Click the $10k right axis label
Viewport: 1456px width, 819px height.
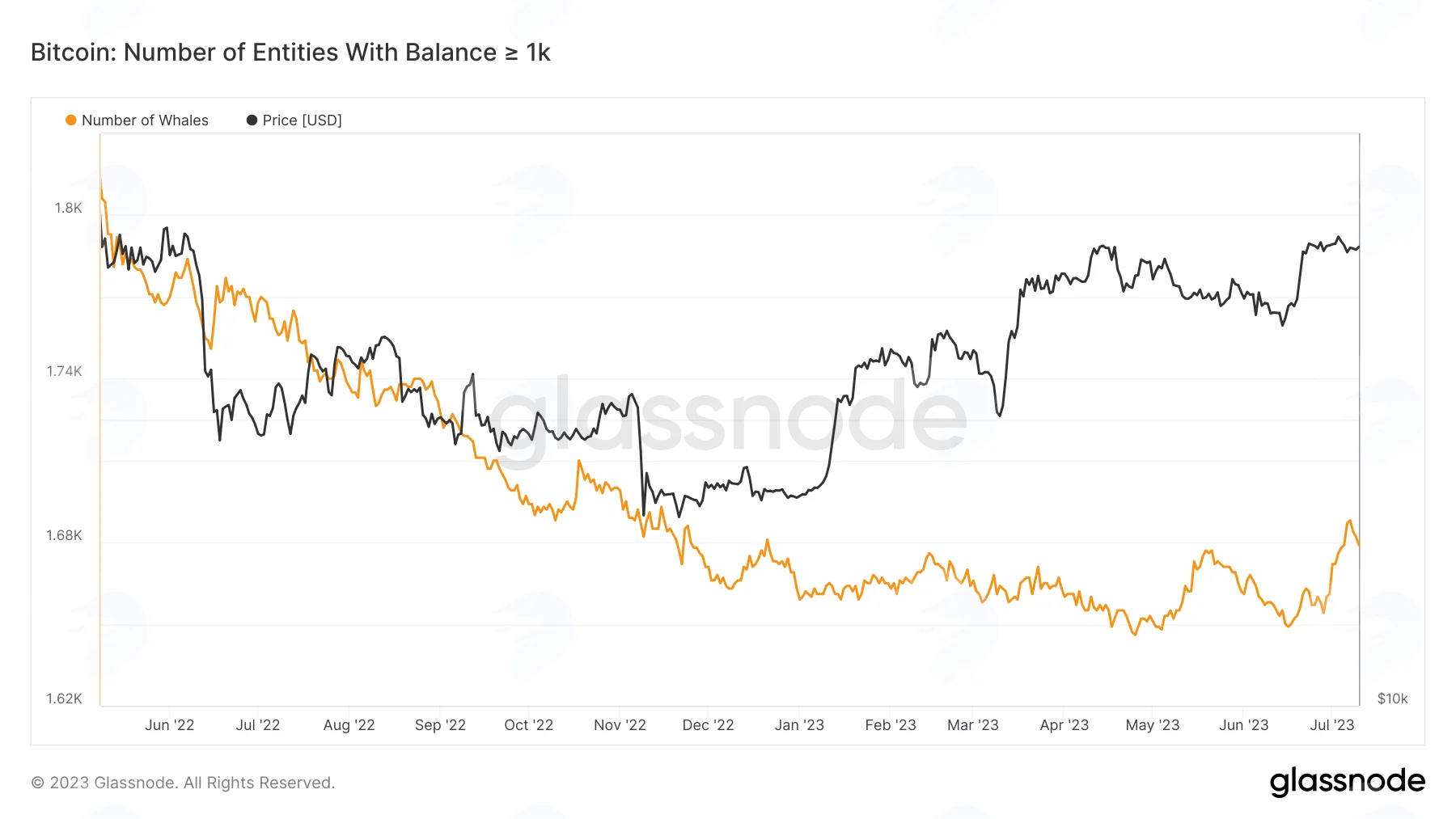pos(1392,699)
